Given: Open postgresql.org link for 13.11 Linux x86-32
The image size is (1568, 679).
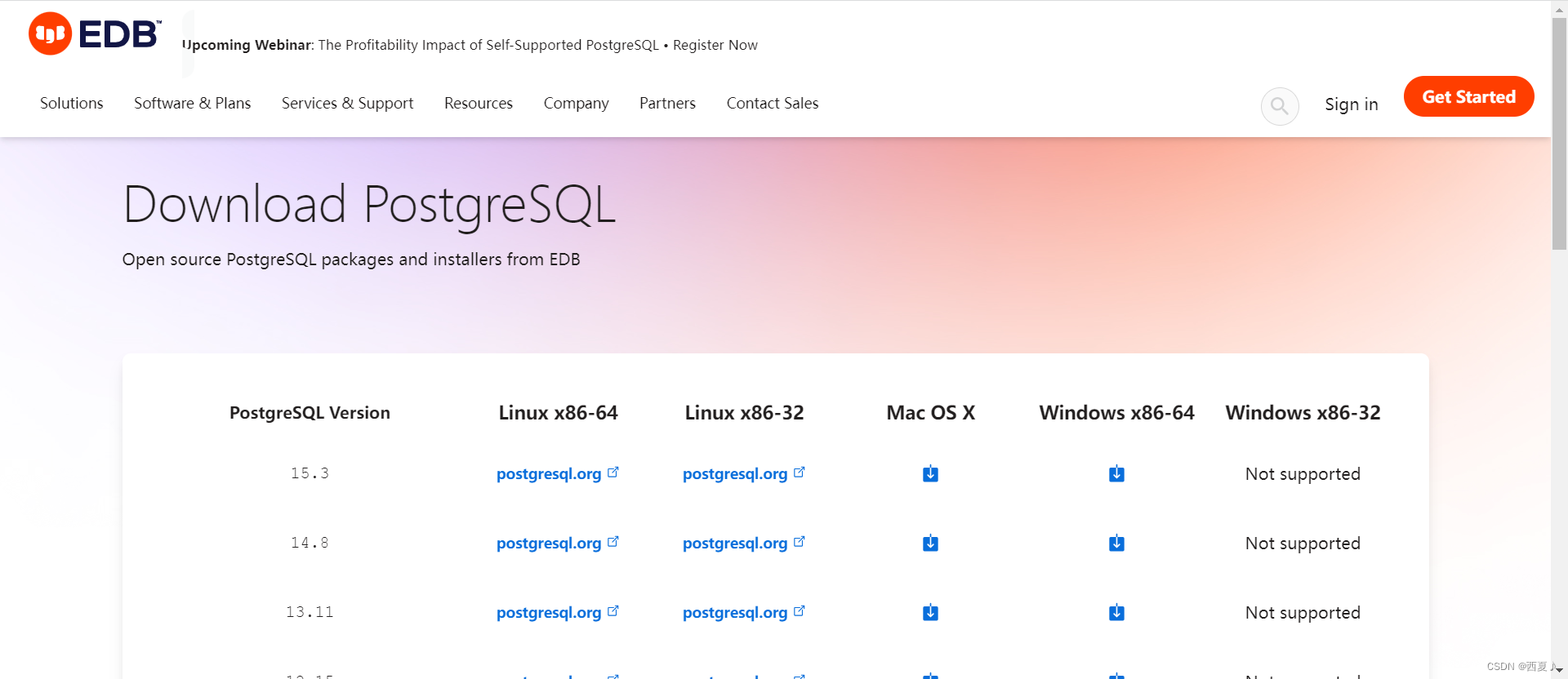Looking at the screenshot, I should 744,613.
